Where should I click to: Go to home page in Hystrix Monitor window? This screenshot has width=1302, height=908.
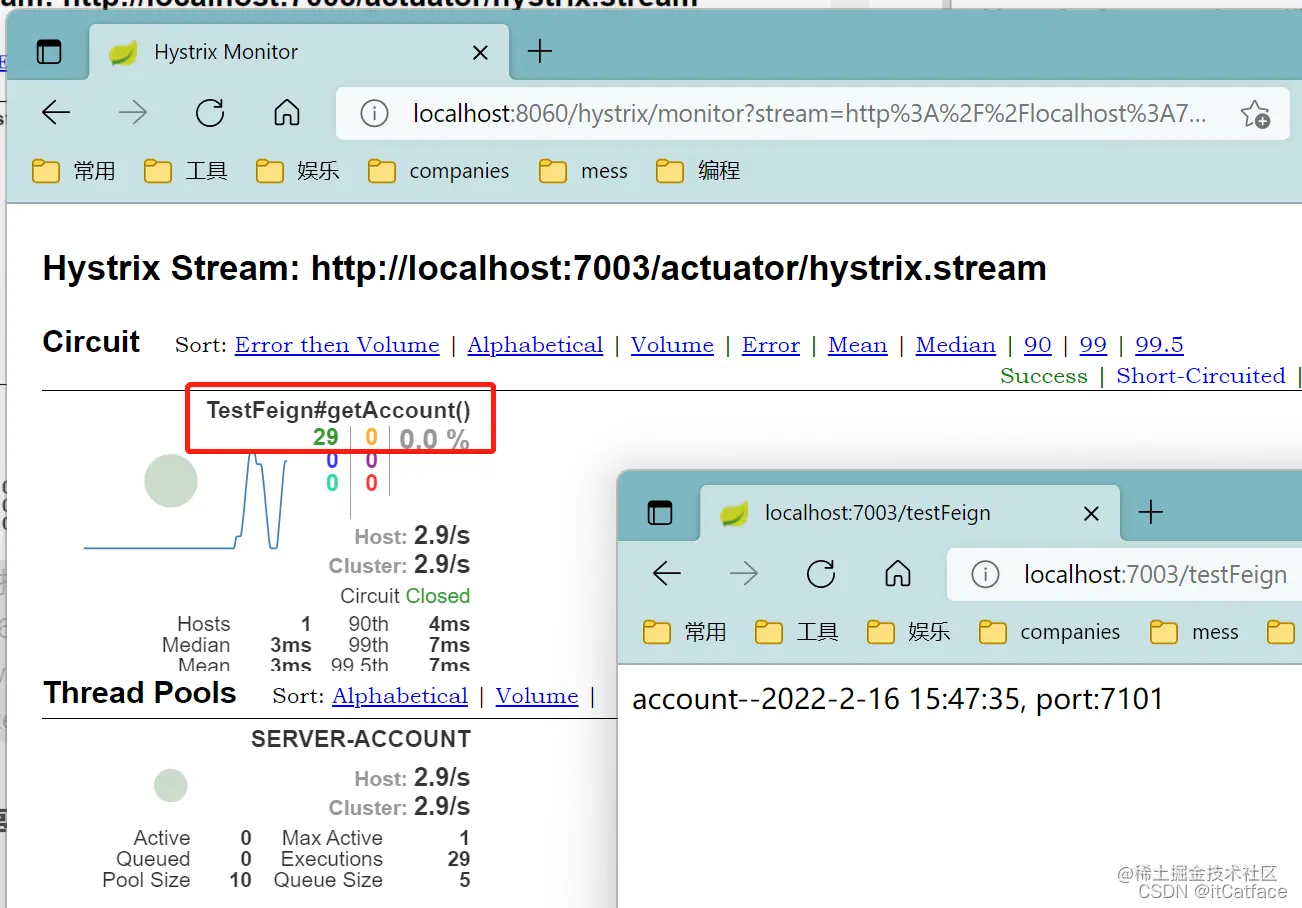(x=287, y=113)
